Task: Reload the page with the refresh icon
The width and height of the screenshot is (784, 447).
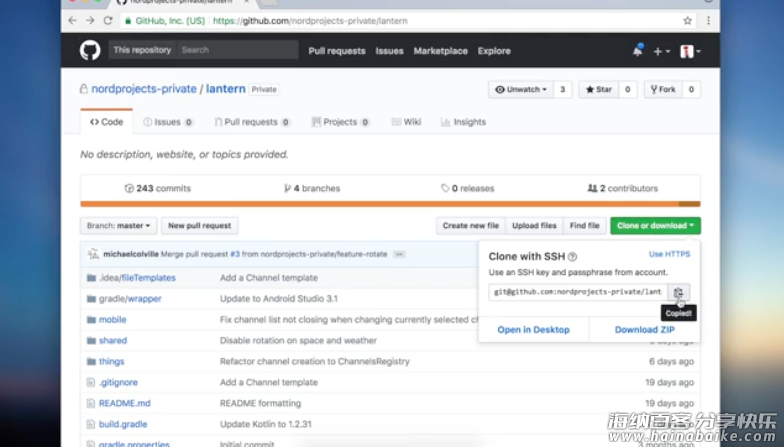Action: point(108,20)
